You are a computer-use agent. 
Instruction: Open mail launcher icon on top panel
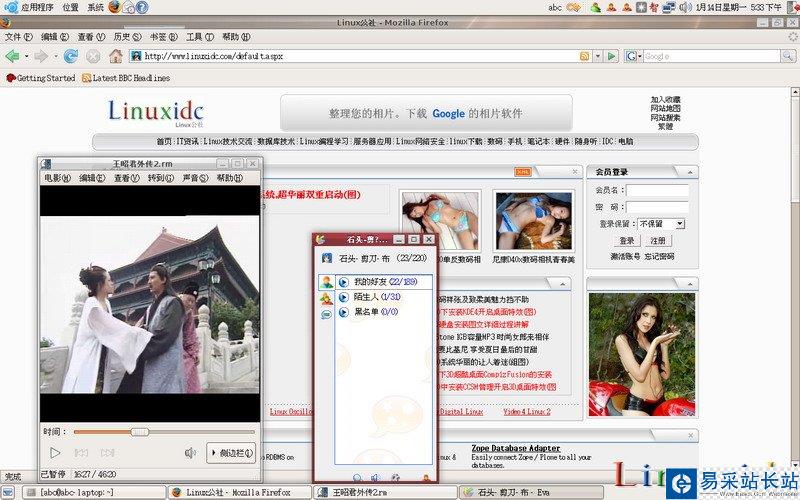pyautogui.click(x=129, y=7)
